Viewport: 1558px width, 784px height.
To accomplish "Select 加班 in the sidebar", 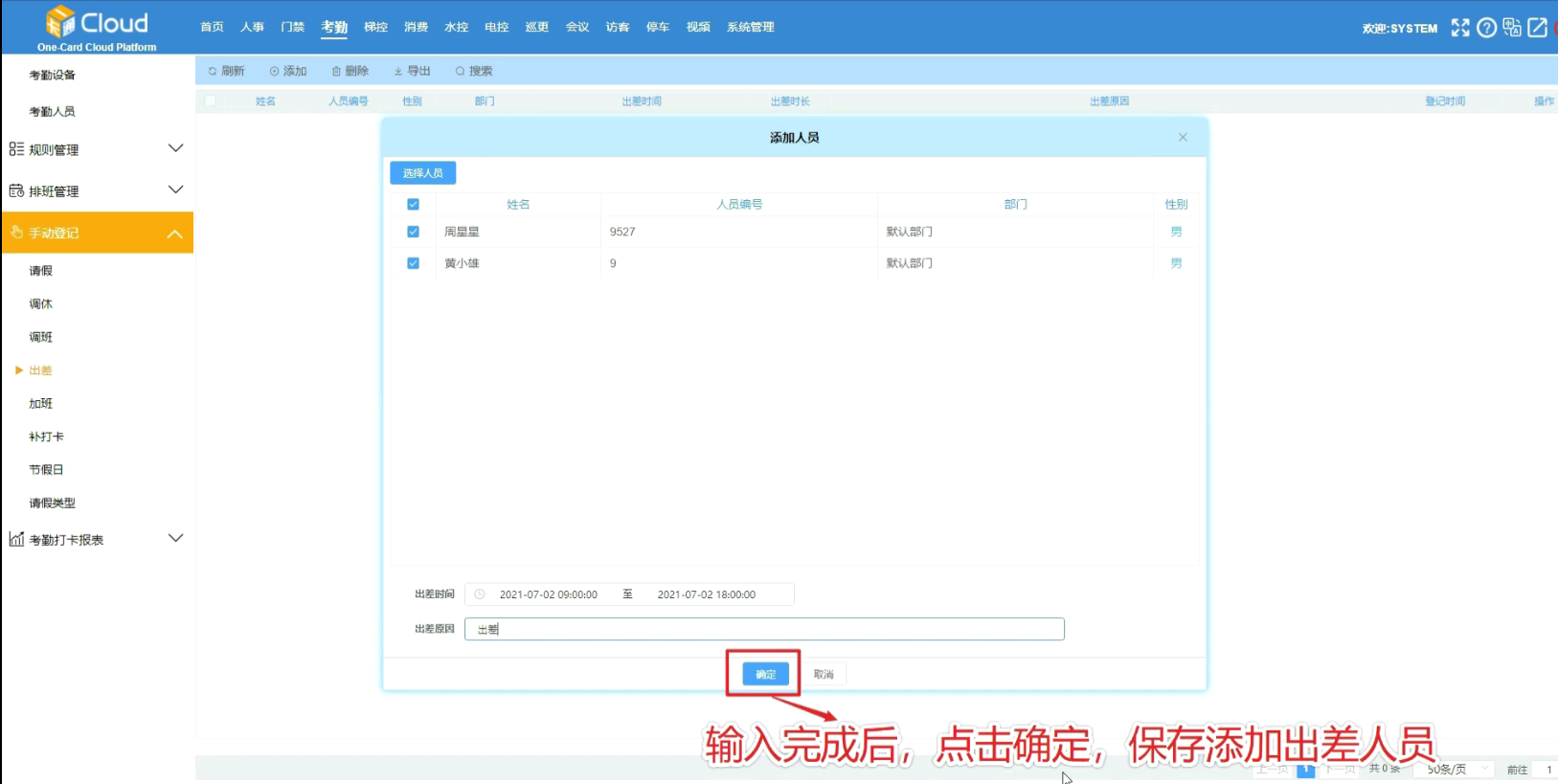I will point(41,404).
